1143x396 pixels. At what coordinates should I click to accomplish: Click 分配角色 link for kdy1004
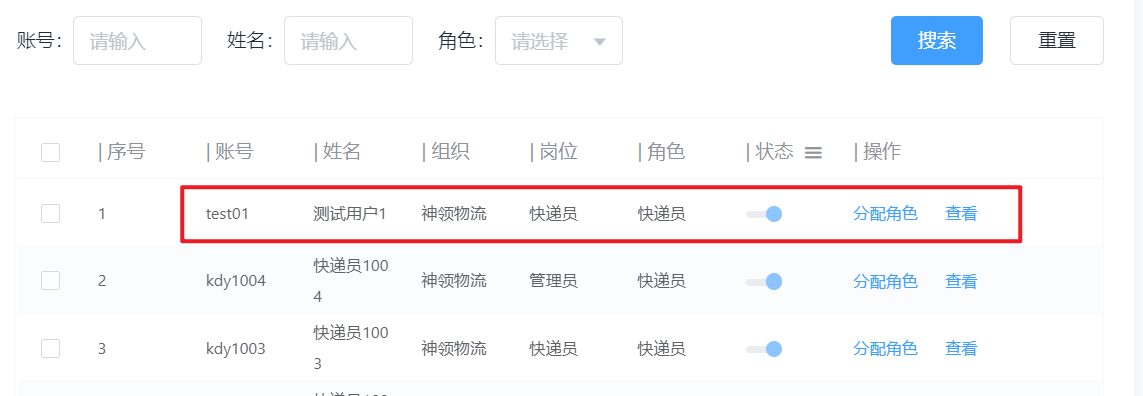tap(885, 281)
